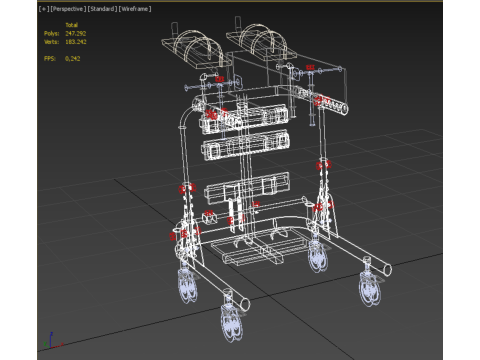Open the Standard shading quality menu

102,9
